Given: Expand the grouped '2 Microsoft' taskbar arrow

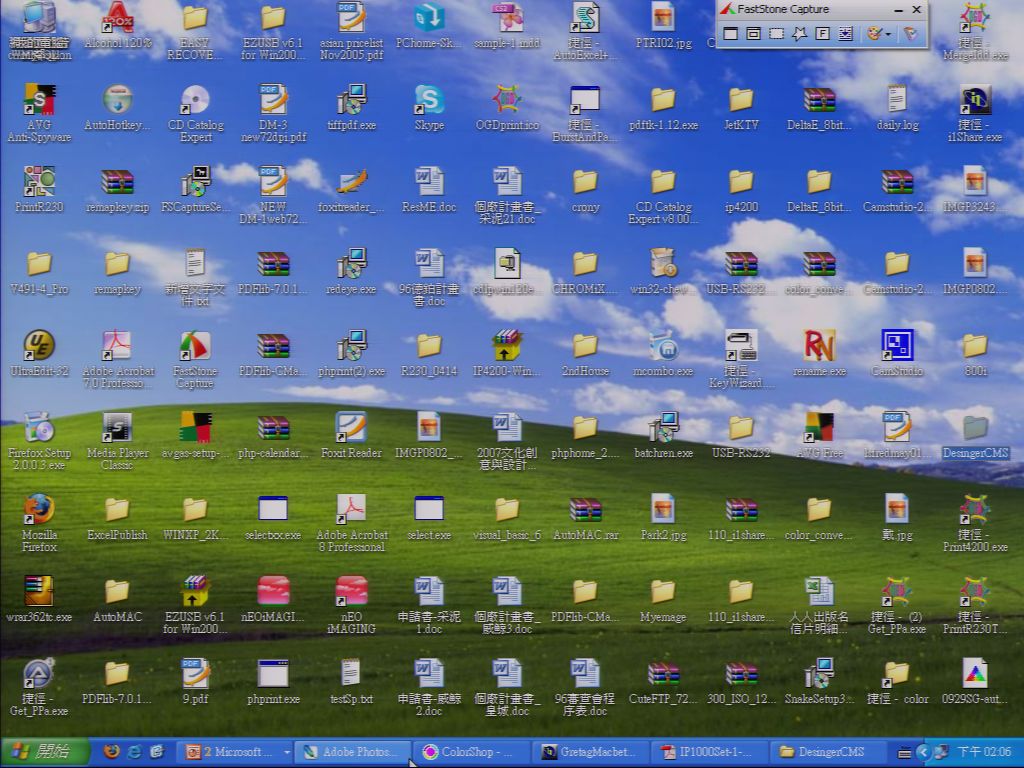Looking at the screenshot, I should click(286, 752).
